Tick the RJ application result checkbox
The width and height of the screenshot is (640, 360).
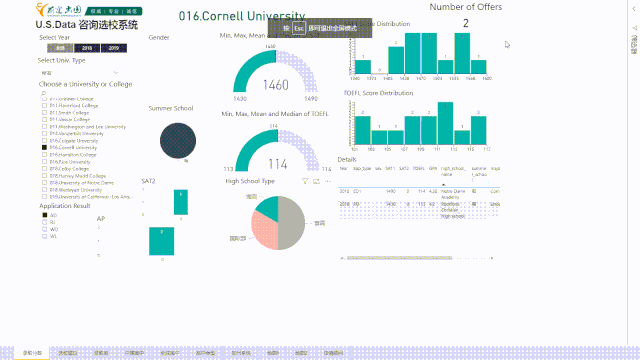pyautogui.click(x=44, y=222)
